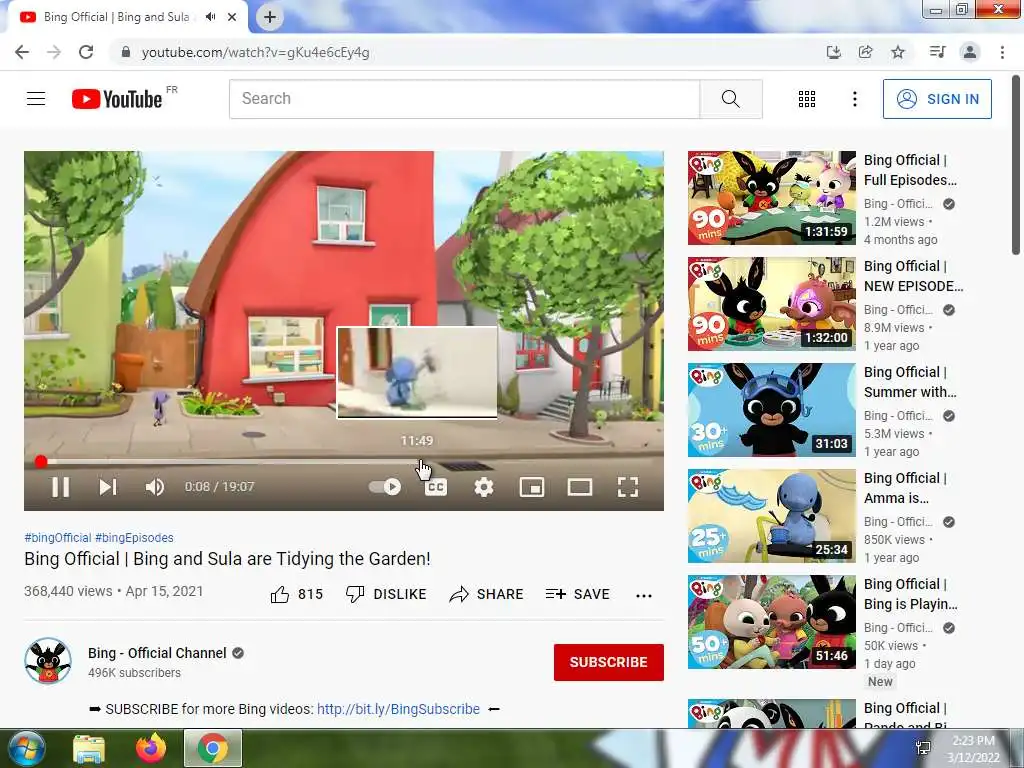Toggle the autoplay switch
1024x768 pixels.
pos(385,487)
